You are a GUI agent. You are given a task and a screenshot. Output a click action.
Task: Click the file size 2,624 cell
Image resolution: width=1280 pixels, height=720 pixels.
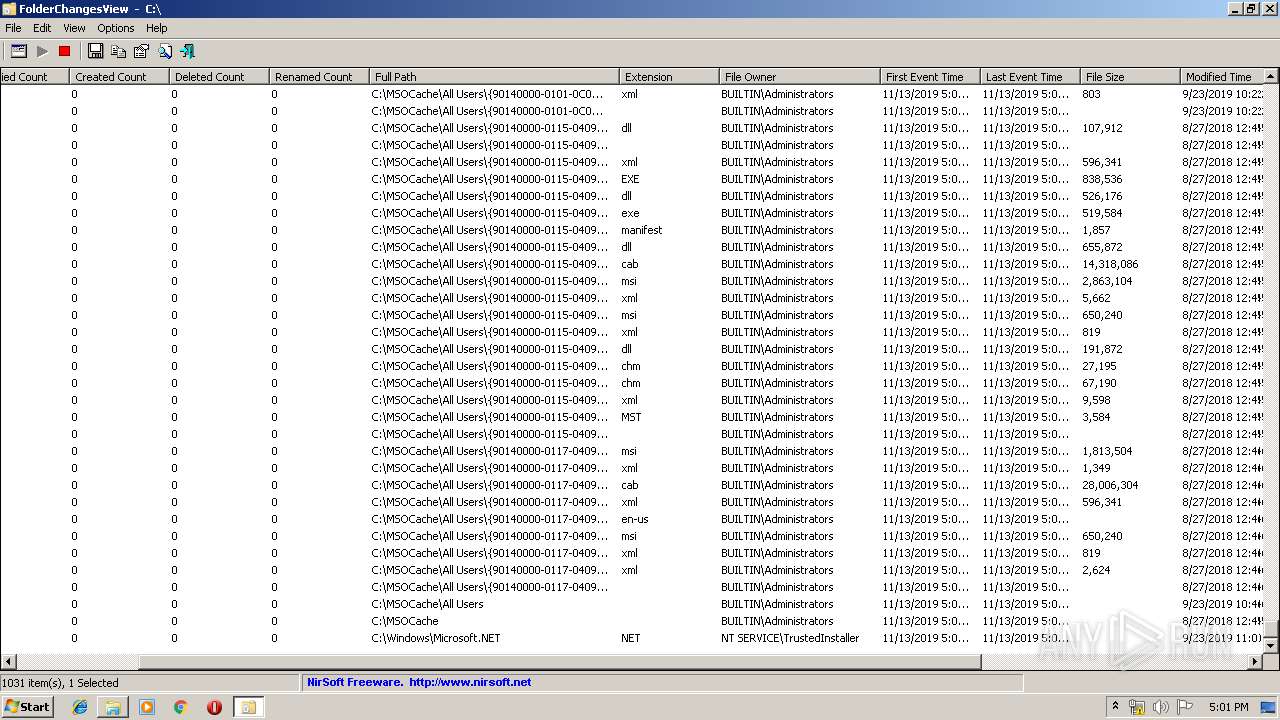click(x=1096, y=570)
